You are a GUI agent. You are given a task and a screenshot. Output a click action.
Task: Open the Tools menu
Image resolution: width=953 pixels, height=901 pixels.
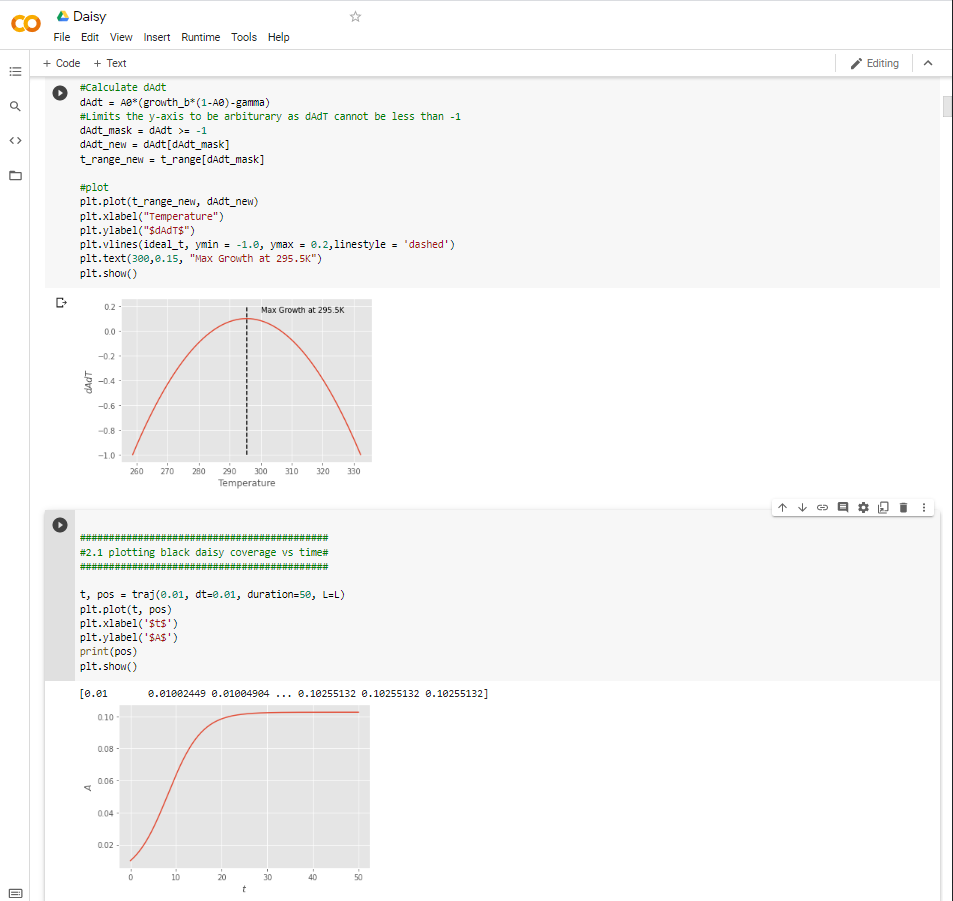[244, 37]
